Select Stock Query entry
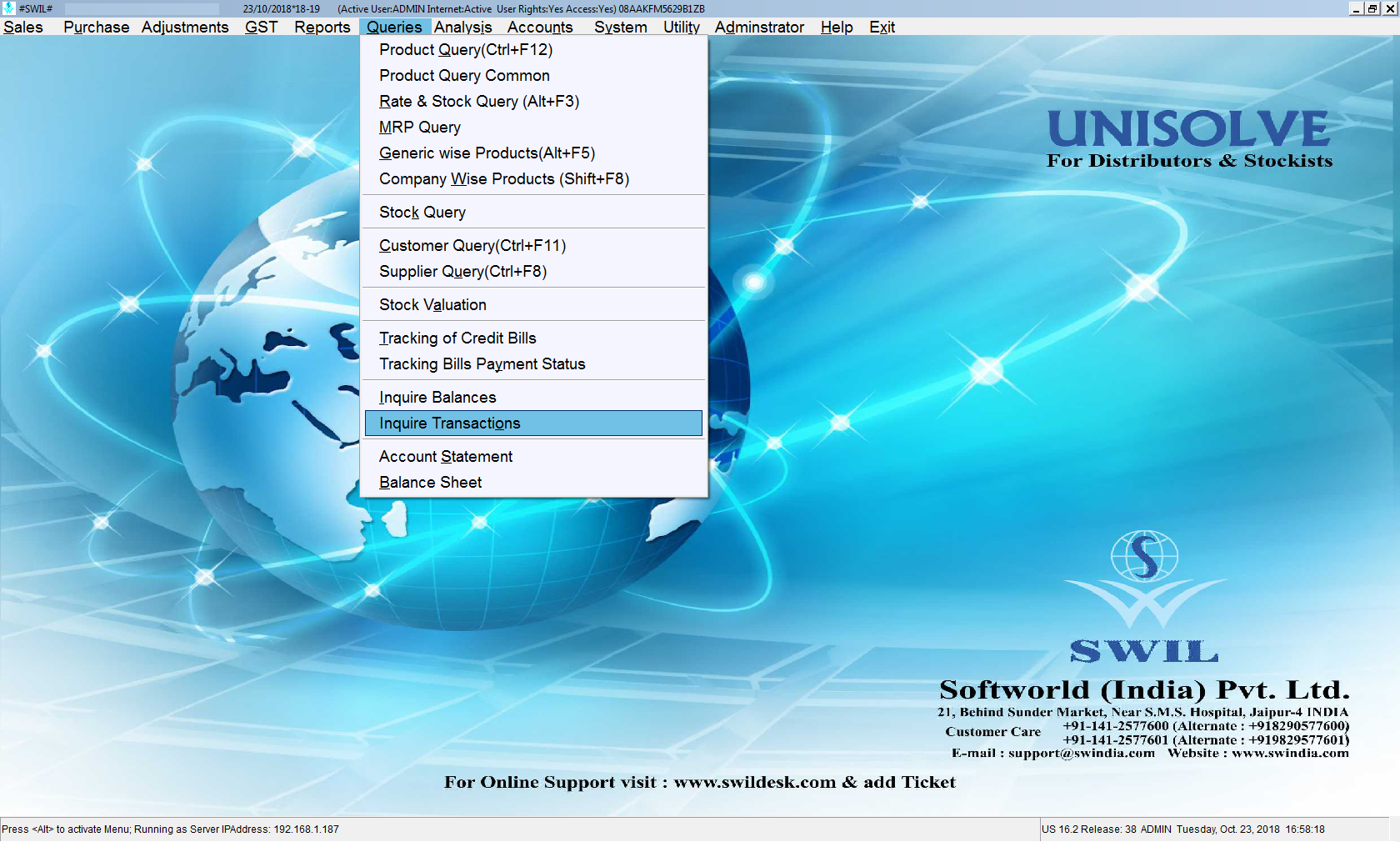Viewport: 1400px width, 842px height. tap(533, 213)
